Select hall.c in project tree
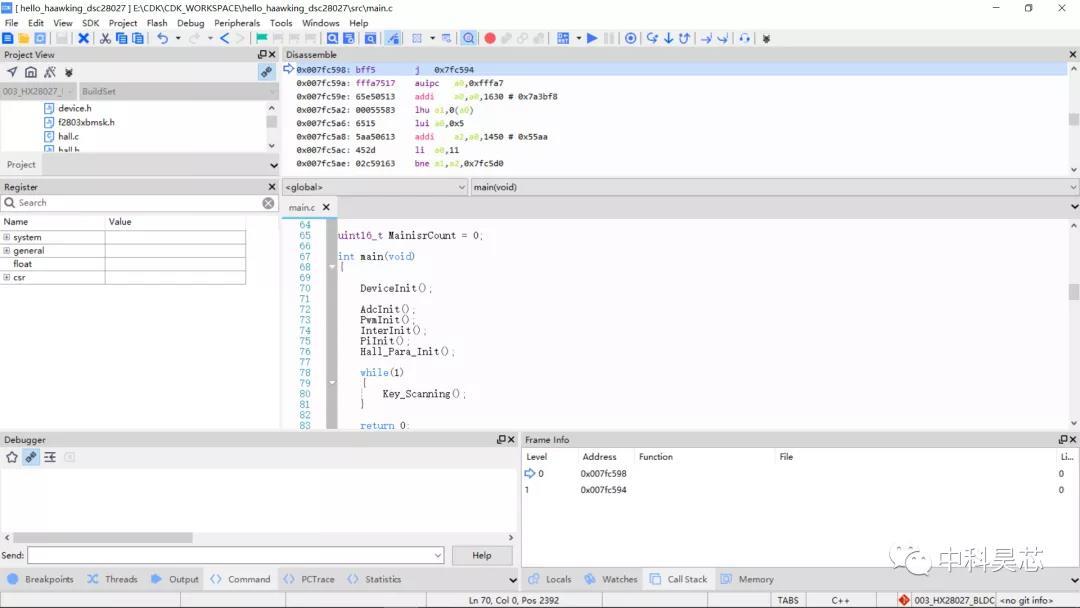The height and width of the screenshot is (608, 1080). pyautogui.click(x=68, y=136)
